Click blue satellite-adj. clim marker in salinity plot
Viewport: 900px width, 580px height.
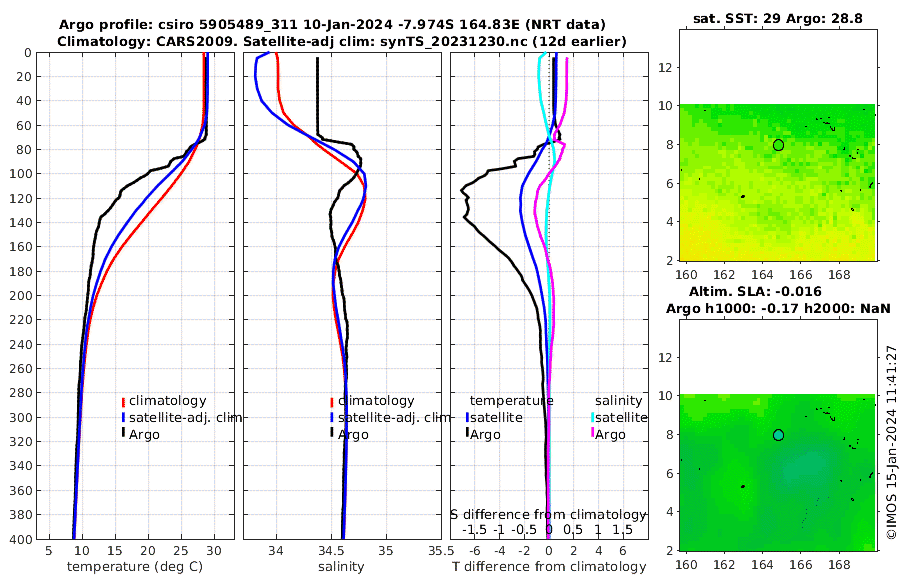point(332,417)
